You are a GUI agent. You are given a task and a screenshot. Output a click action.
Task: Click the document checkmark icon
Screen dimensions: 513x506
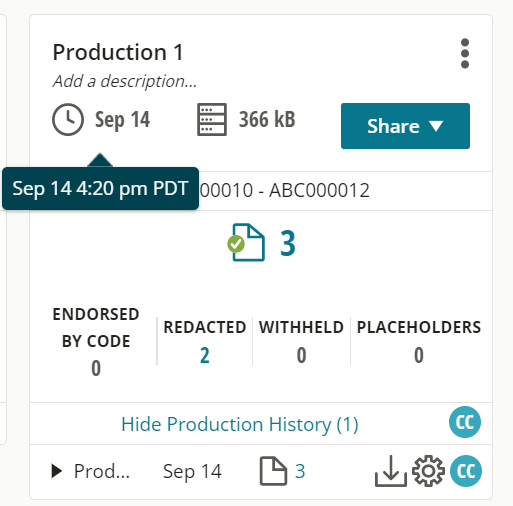246,243
